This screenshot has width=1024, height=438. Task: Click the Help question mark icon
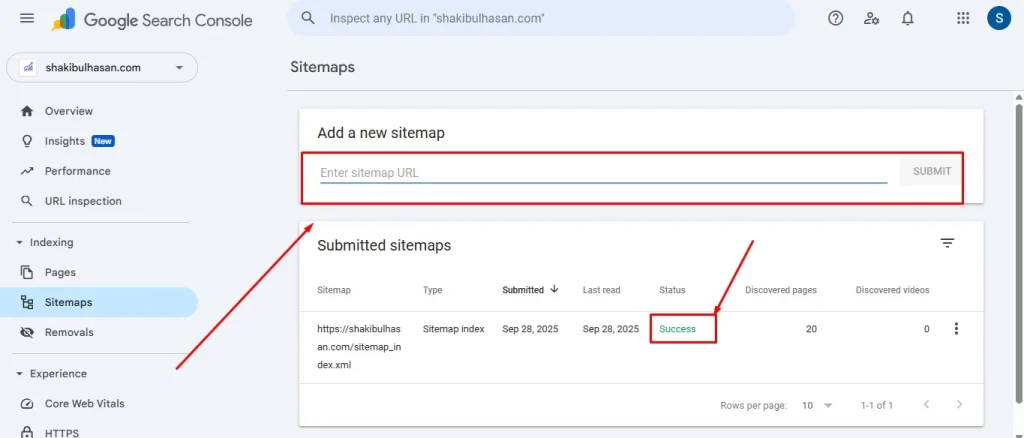tap(835, 18)
